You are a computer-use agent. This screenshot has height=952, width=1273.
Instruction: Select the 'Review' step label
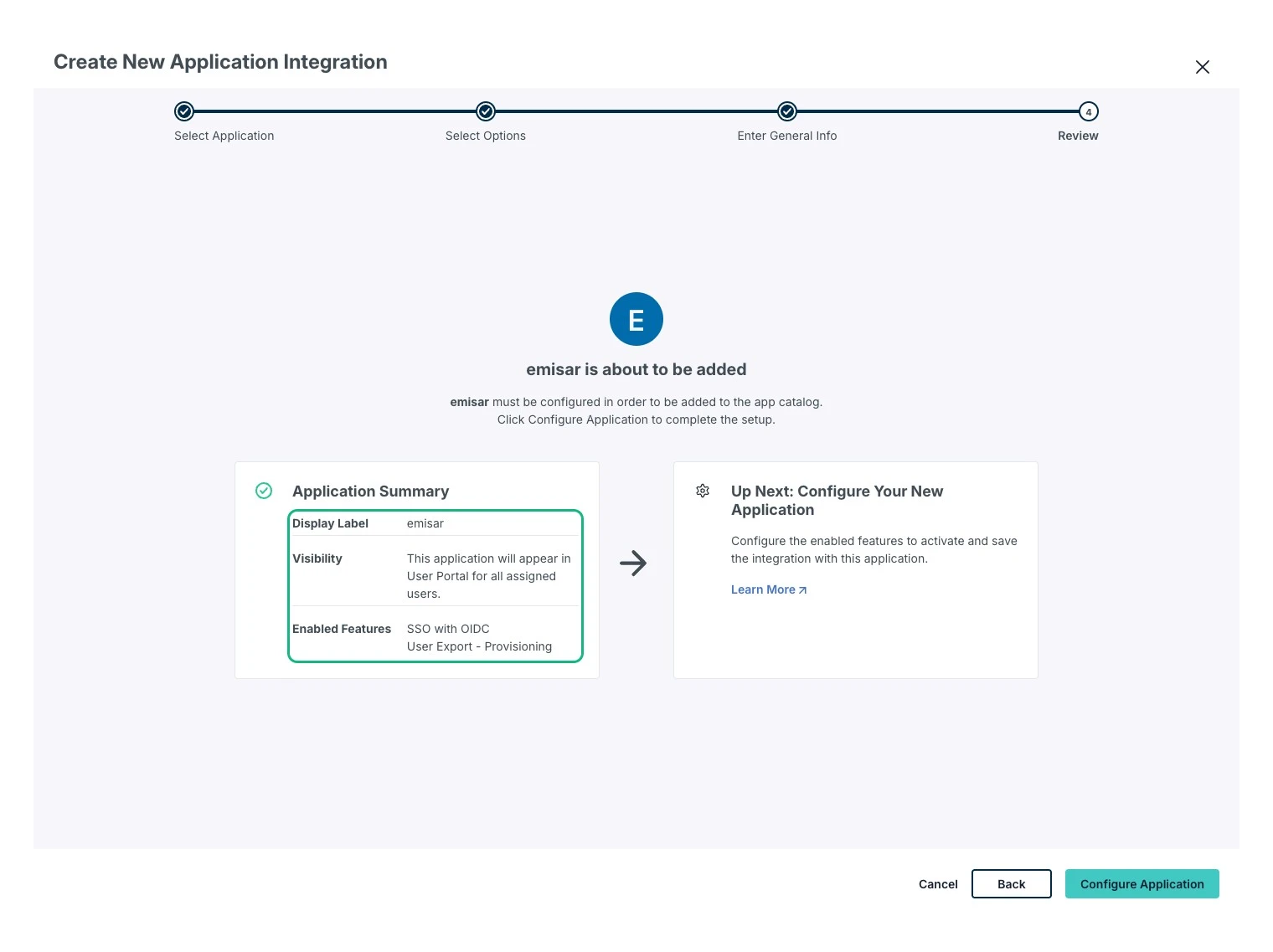[x=1078, y=136]
